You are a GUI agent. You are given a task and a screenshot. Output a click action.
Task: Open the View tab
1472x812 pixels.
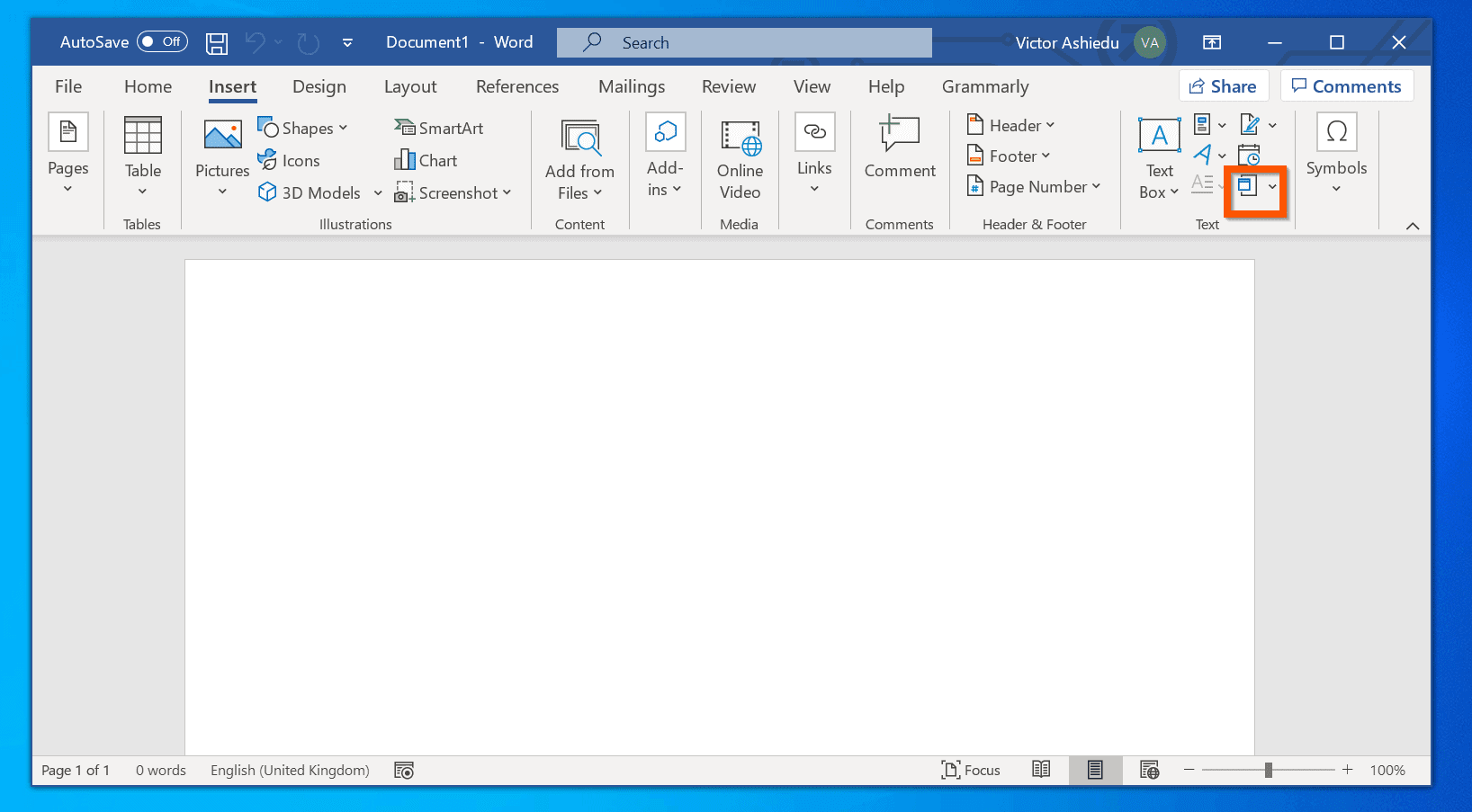point(812,86)
